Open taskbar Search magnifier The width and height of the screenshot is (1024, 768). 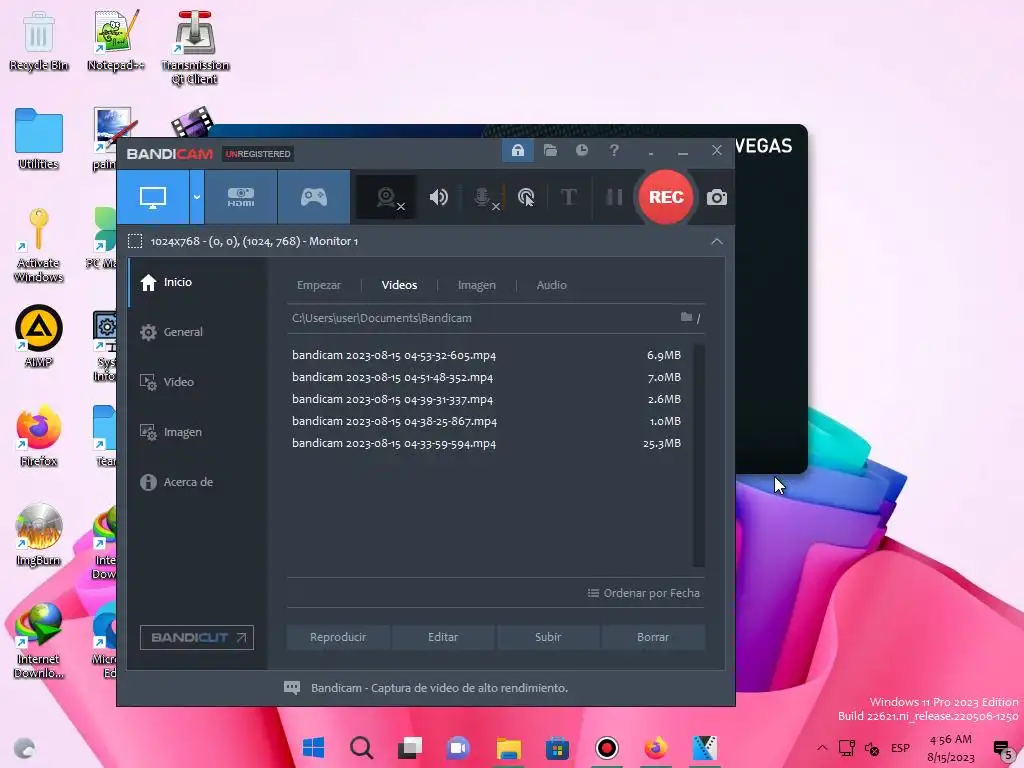tap(361, 748)
